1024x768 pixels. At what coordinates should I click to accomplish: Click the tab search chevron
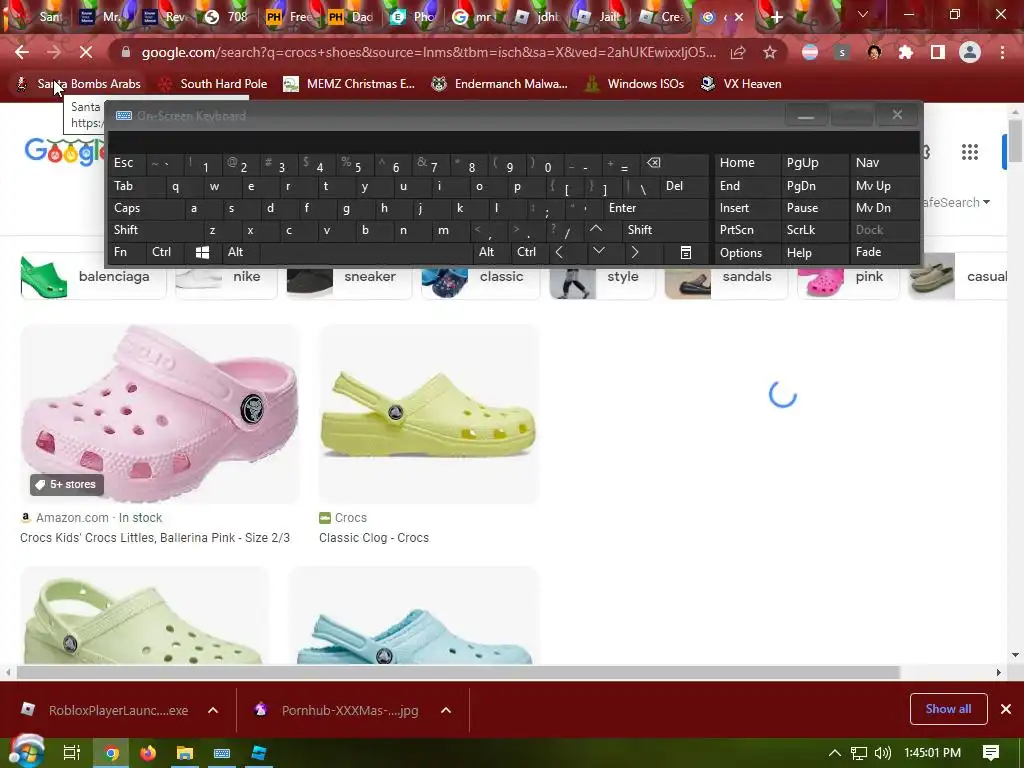(863, 14)
